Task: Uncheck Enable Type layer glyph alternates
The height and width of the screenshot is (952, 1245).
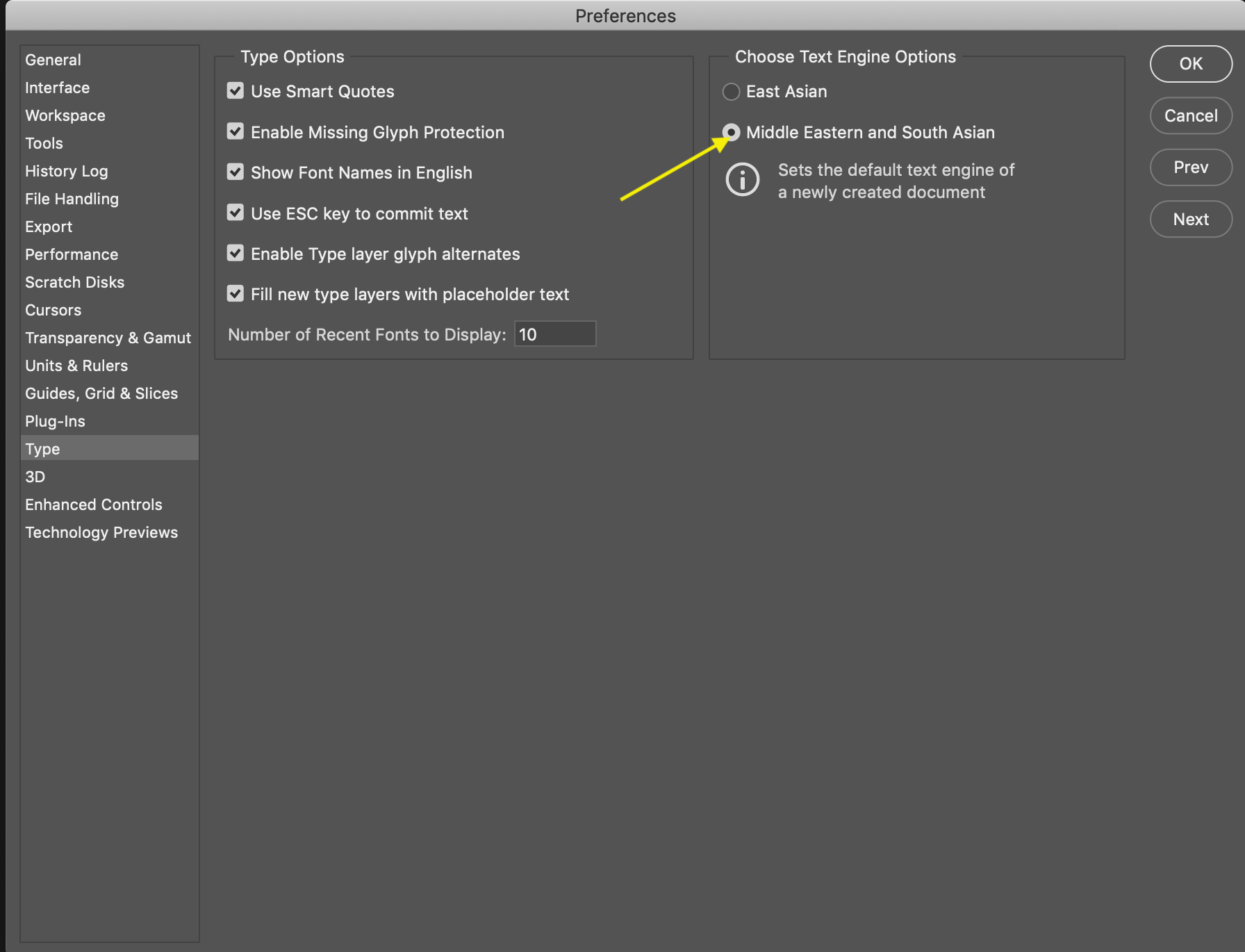Action: [x=236, y=254]
